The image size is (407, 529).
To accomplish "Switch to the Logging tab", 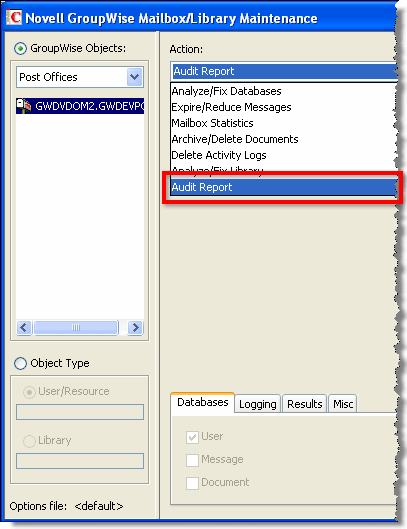I will (257, 404).
